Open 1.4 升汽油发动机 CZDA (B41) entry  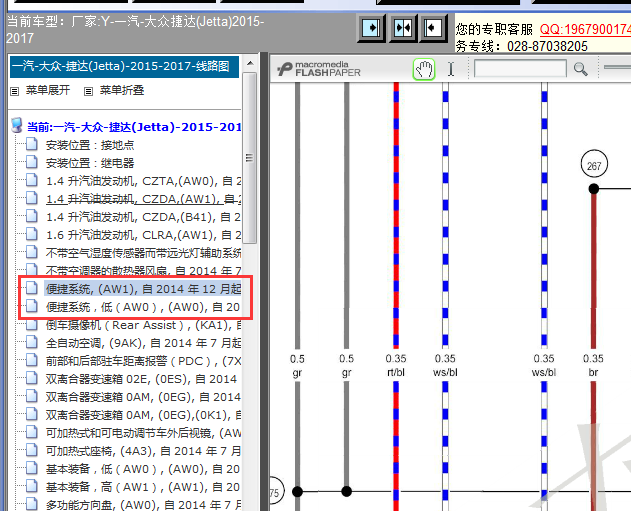[x=143, y=217]
